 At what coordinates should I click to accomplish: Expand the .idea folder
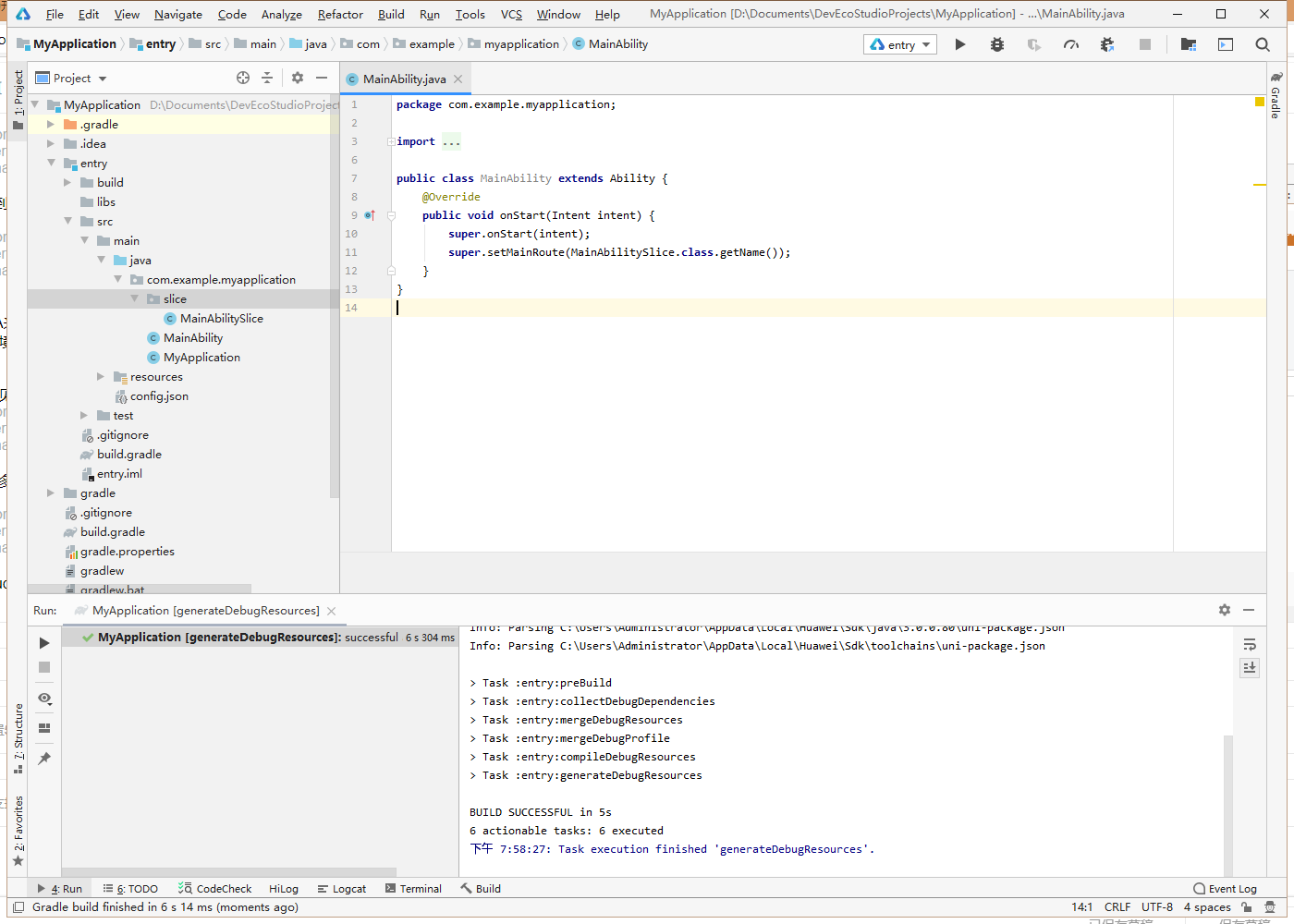coord(51,144)
